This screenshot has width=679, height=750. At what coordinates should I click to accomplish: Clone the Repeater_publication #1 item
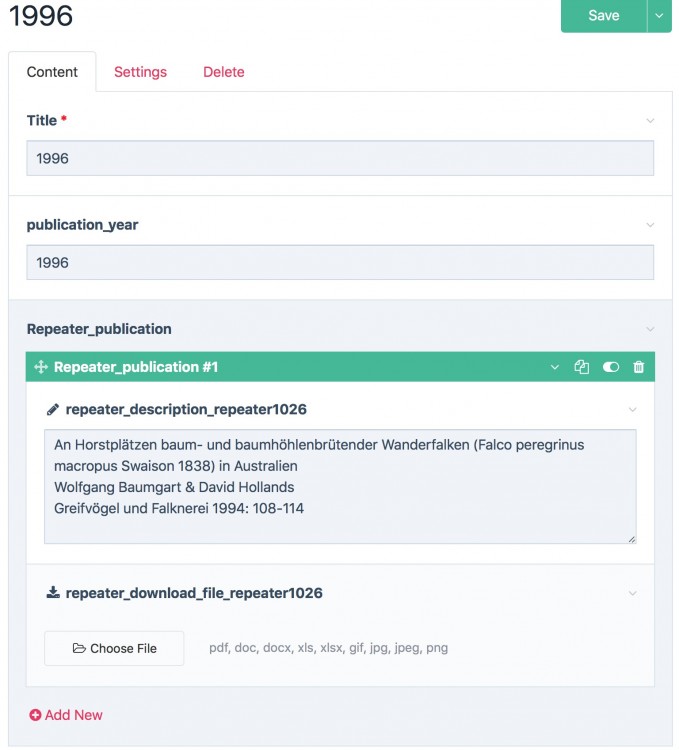point(582,367)
